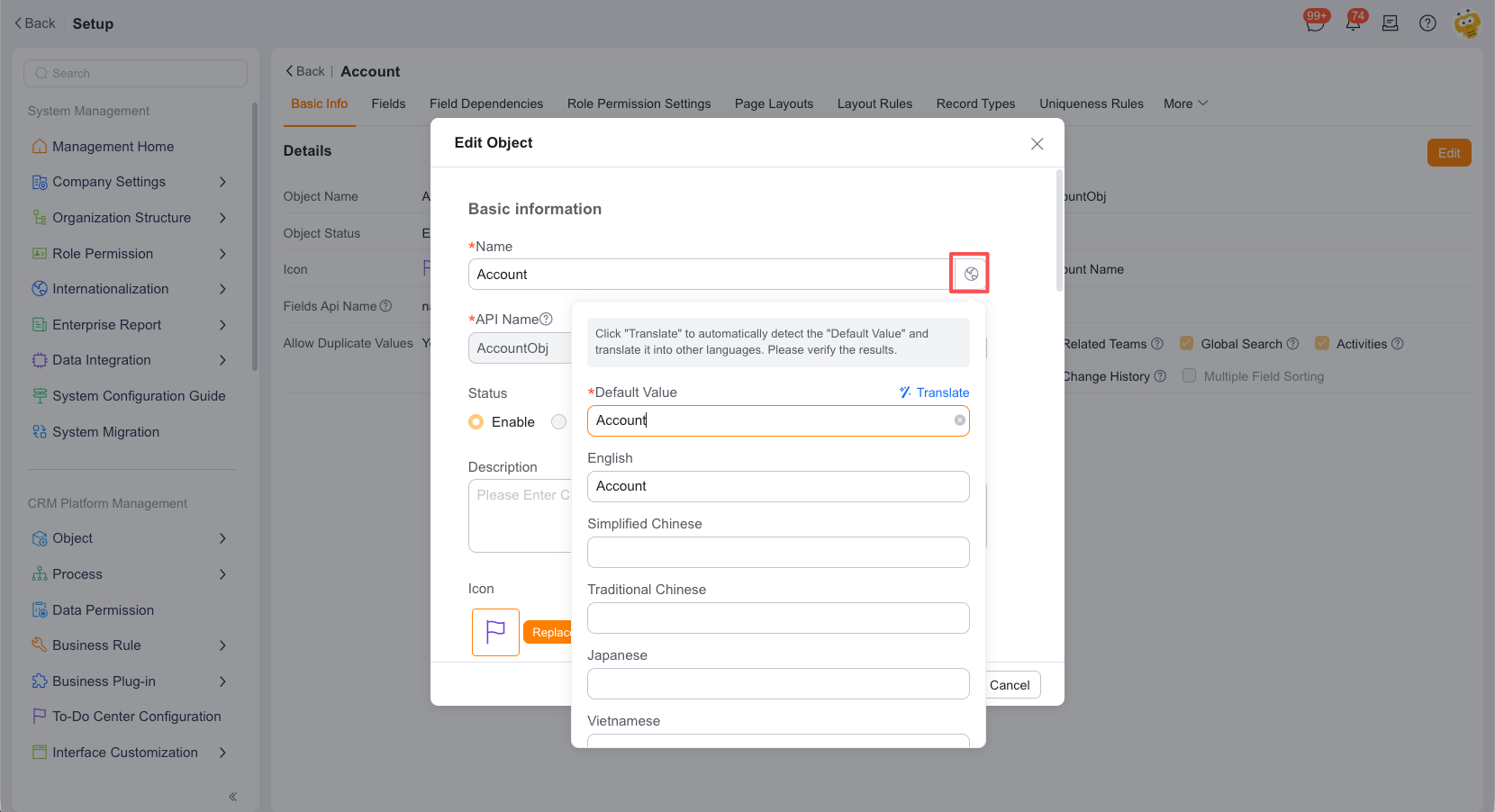Switch to the Fields tab
1495x812 pixels.
coord(388,104)
